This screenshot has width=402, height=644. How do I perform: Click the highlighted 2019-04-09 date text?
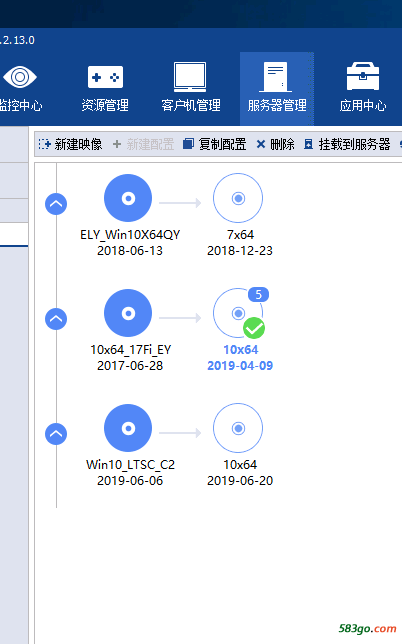240,366
